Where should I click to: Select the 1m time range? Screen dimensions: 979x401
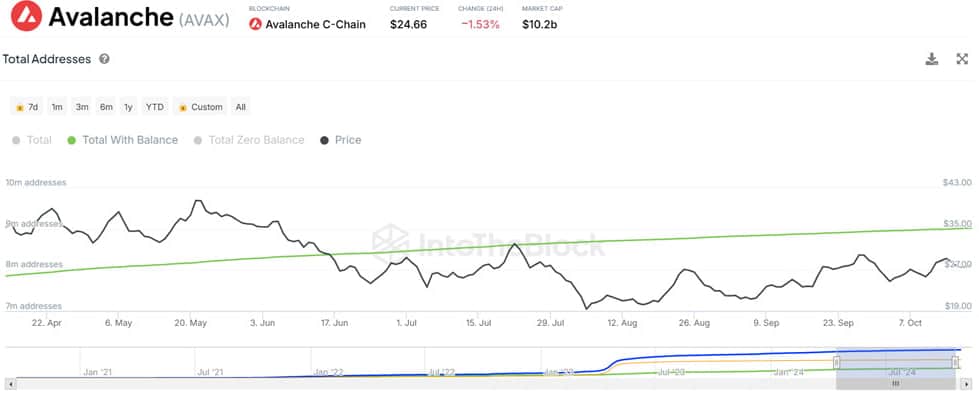57,107
